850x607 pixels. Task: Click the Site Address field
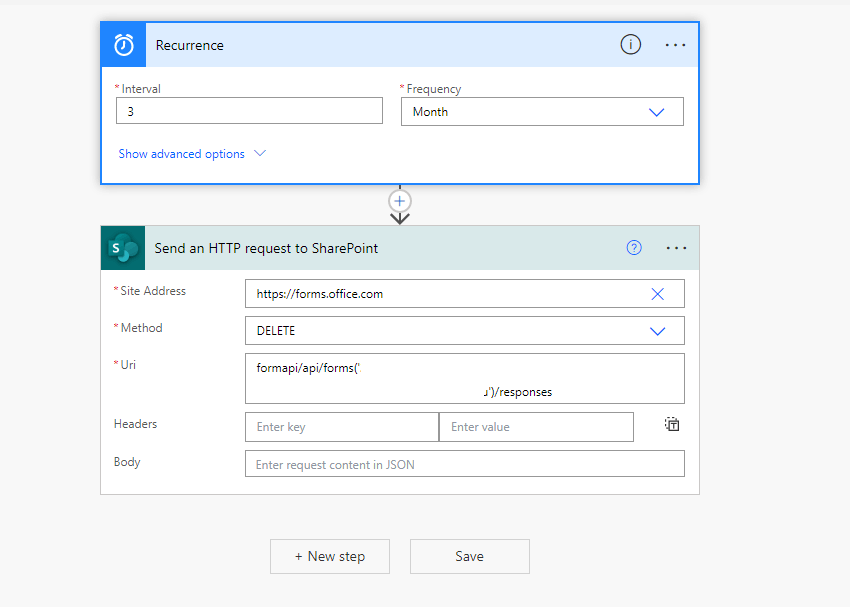pos(465,294)
